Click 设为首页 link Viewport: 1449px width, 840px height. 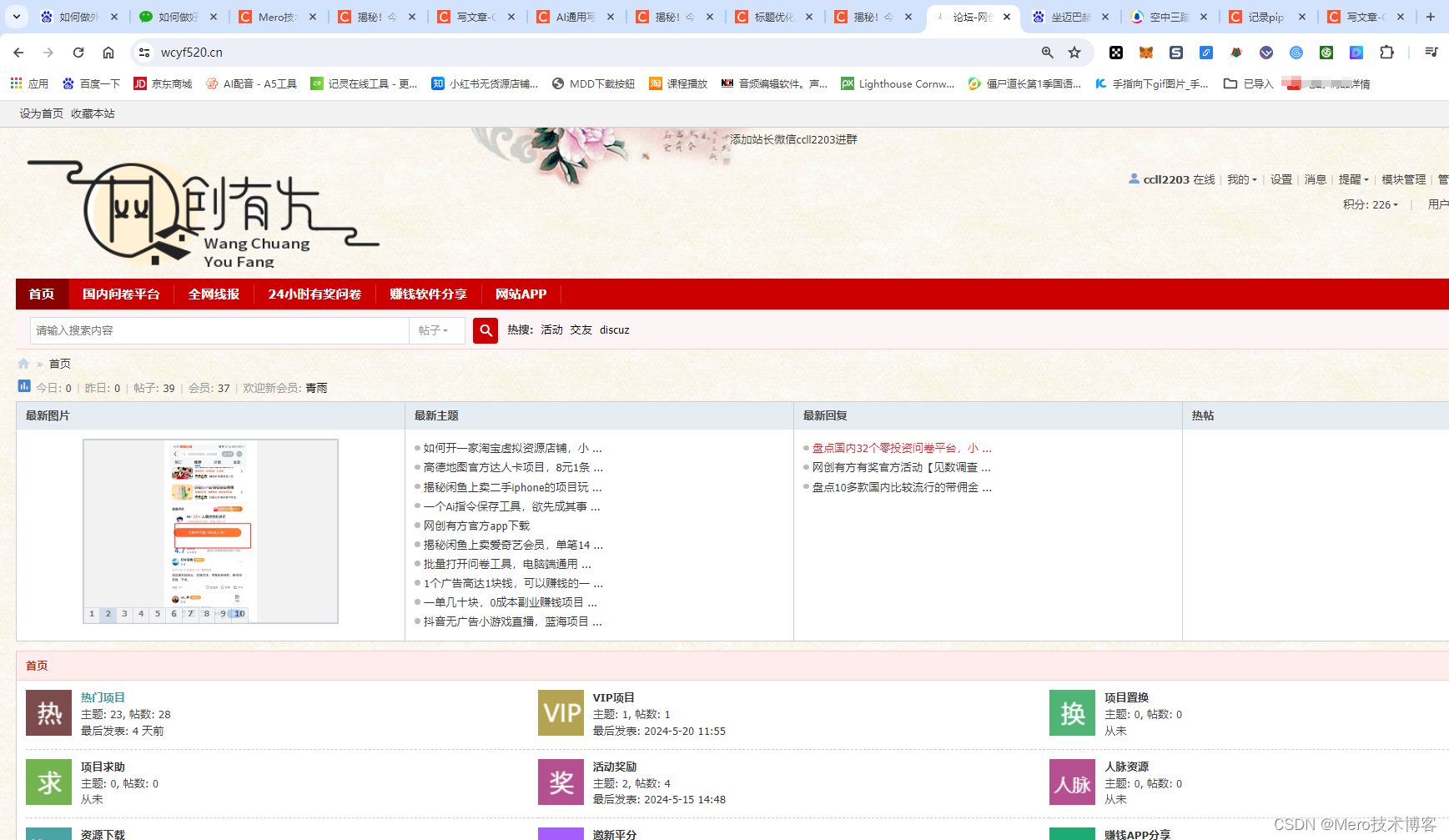coord(42,113)
